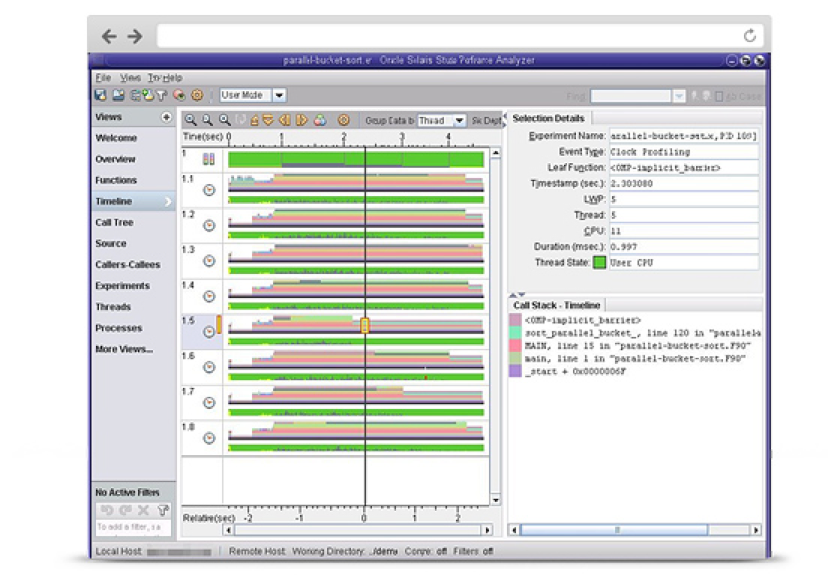Open the Functions view from the sidebar

[x=117, y=179]
